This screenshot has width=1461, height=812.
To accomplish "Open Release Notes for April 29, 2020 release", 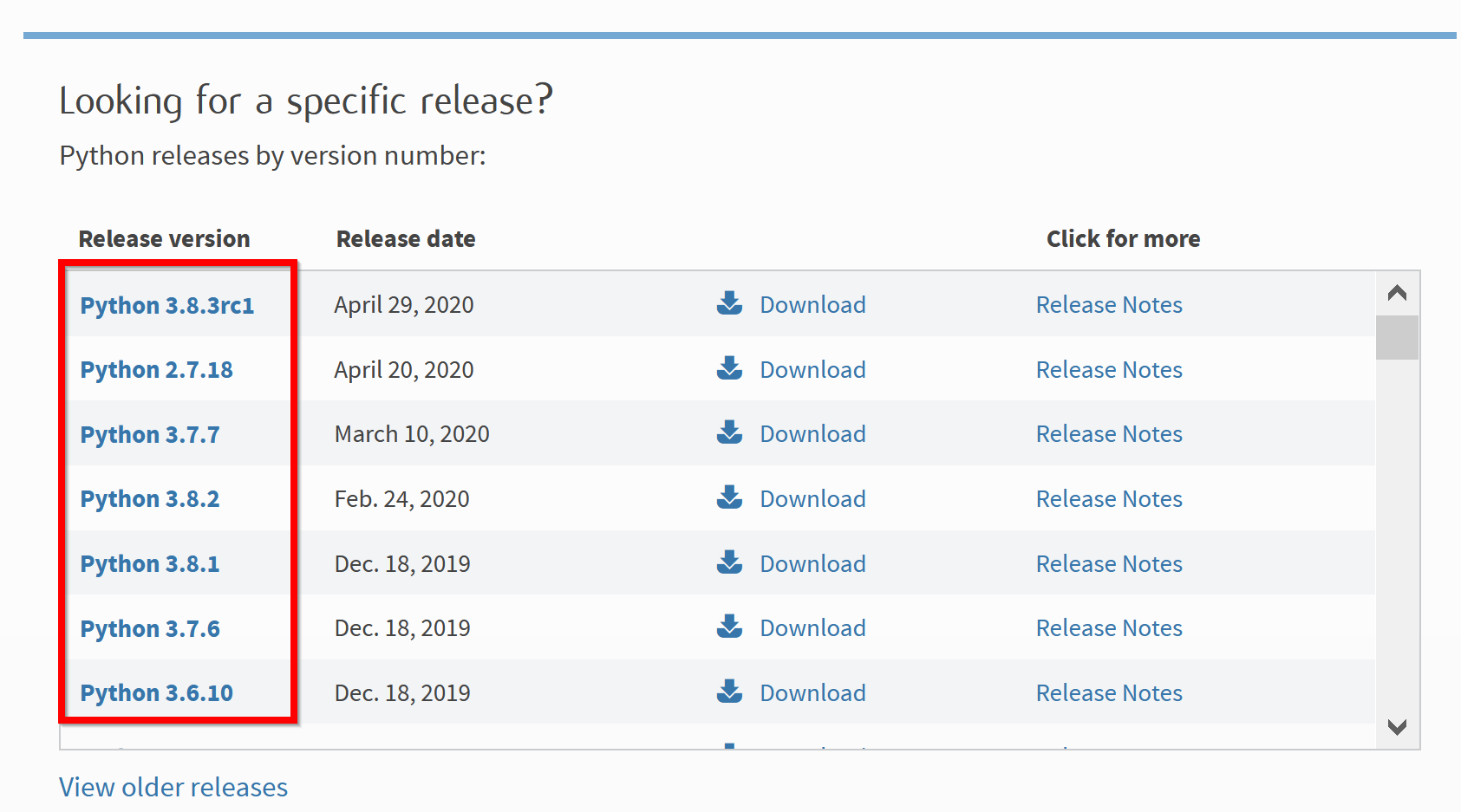I will tap(1109, 304).
